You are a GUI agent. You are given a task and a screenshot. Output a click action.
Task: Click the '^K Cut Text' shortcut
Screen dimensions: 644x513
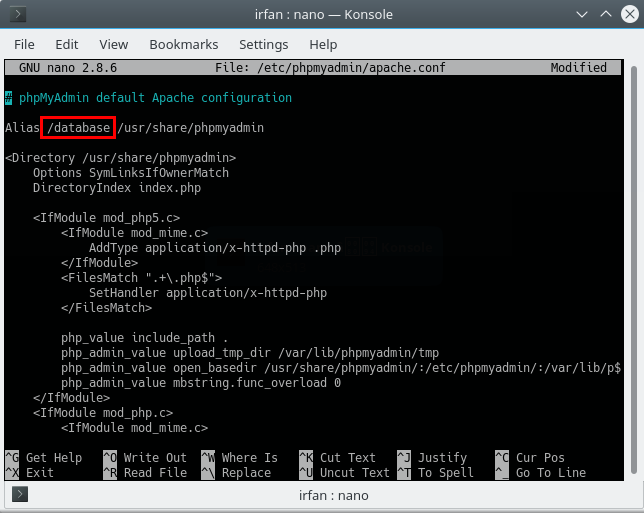click(x=338, y=458)
